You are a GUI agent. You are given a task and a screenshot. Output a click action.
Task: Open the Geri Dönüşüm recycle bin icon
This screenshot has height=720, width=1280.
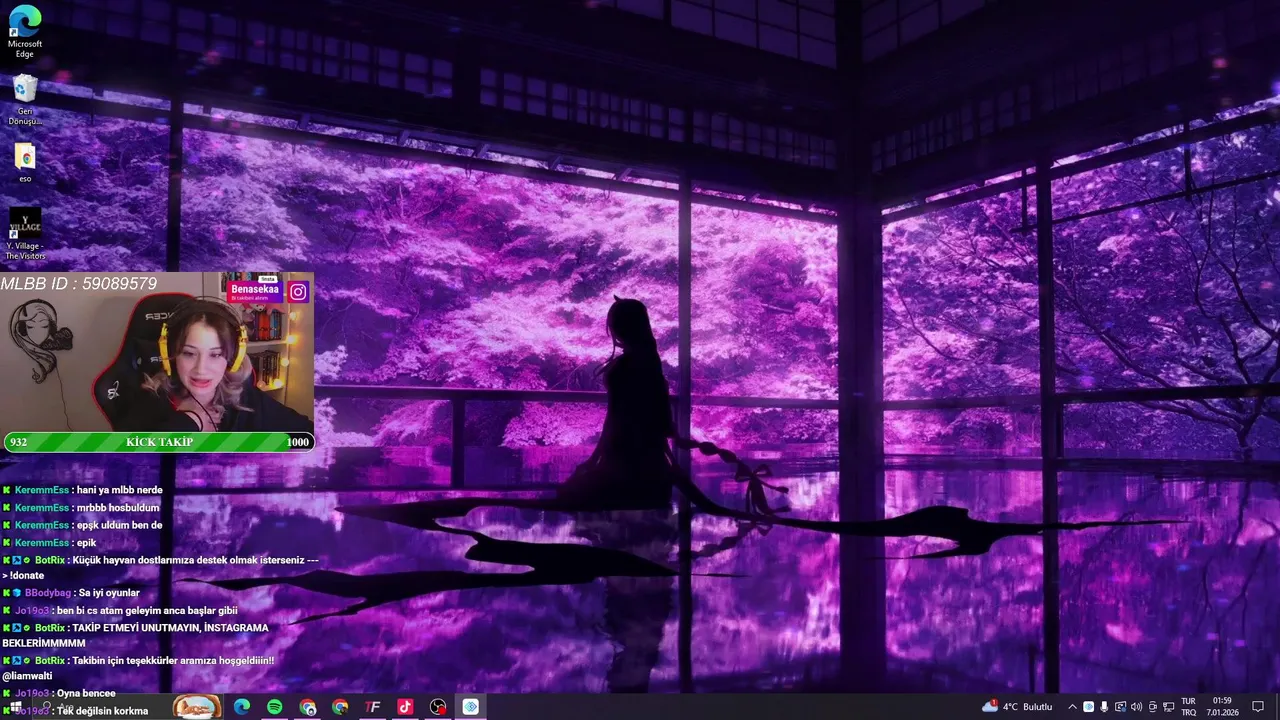[x=25, y=99]
